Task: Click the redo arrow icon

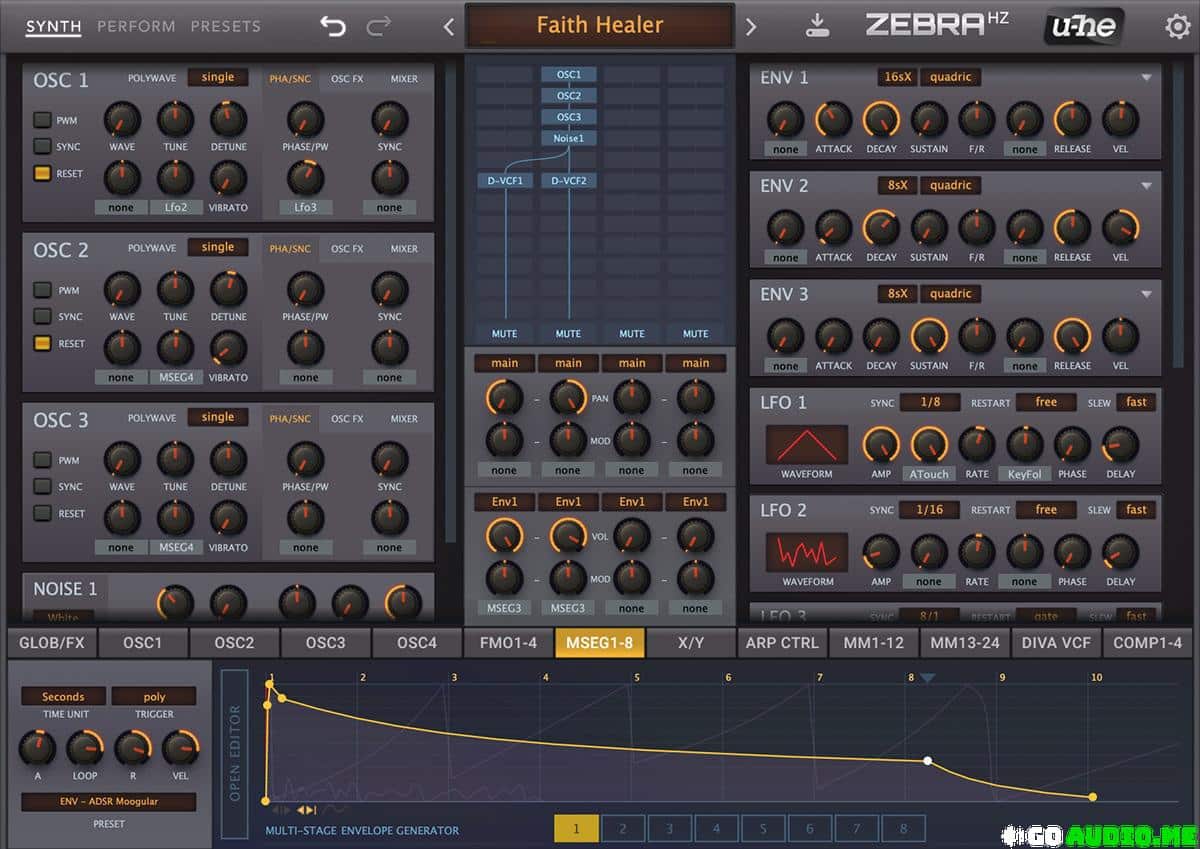Action: 379,26
